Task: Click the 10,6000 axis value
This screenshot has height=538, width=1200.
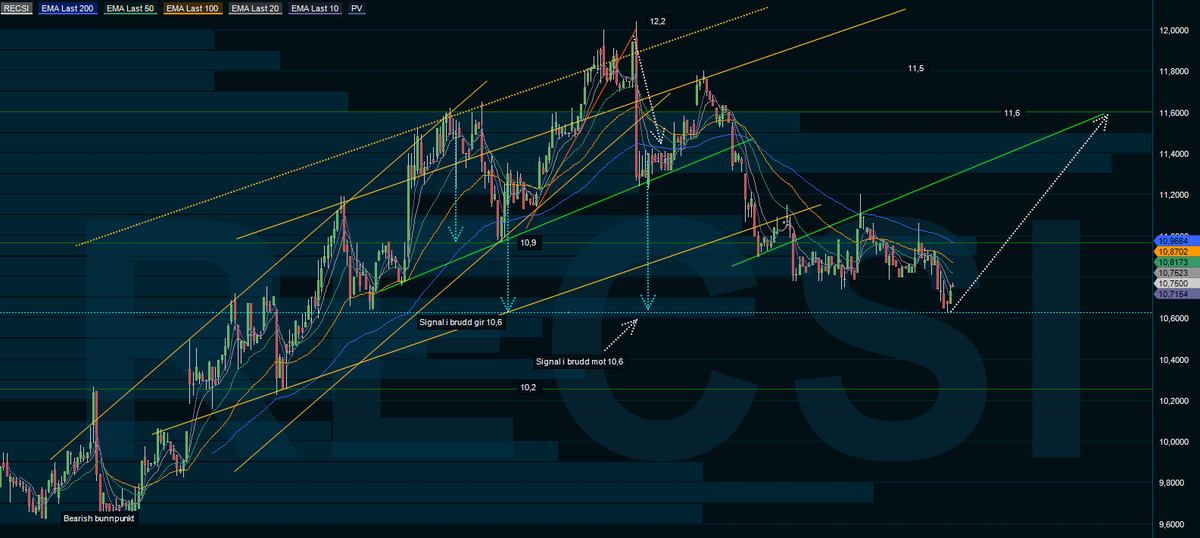Action: click(x=1172, y=318)
